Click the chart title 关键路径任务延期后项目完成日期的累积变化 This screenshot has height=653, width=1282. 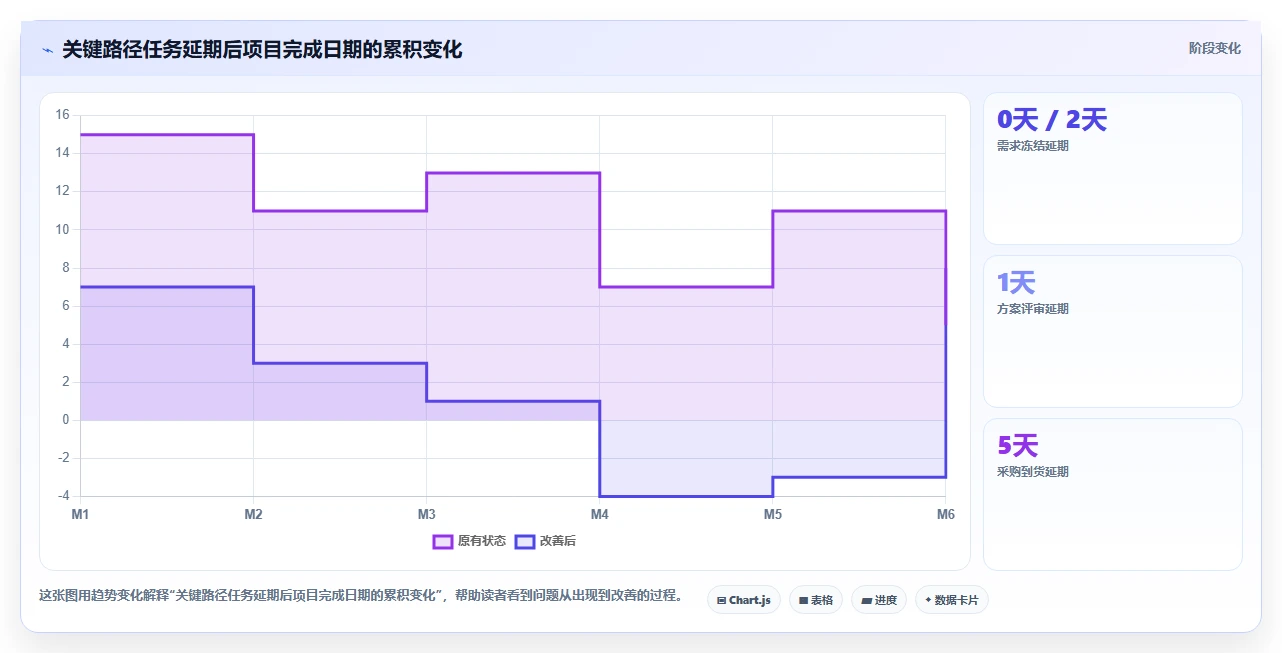(262, 50)
